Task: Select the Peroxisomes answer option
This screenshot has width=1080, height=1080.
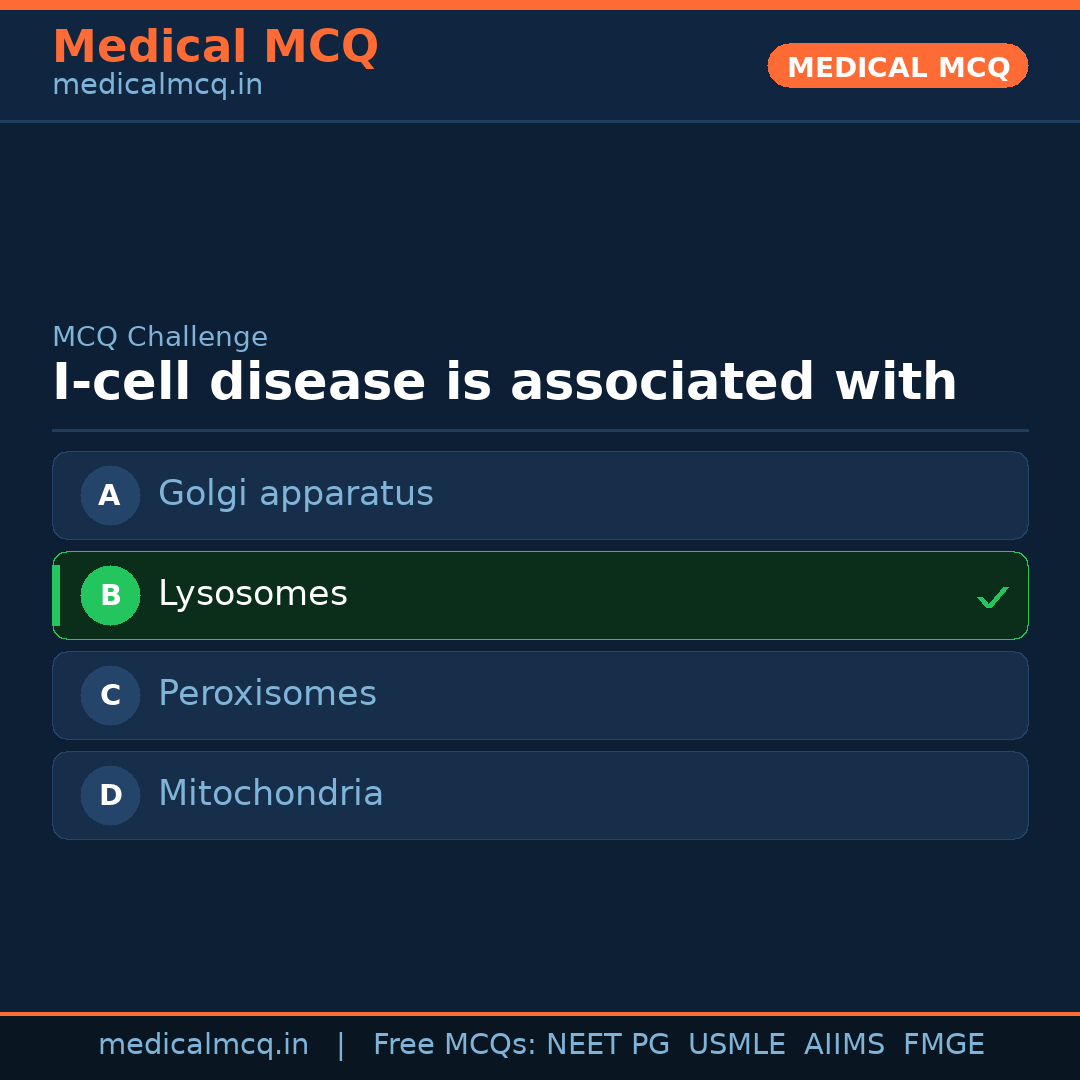Action: click(540, 695)
